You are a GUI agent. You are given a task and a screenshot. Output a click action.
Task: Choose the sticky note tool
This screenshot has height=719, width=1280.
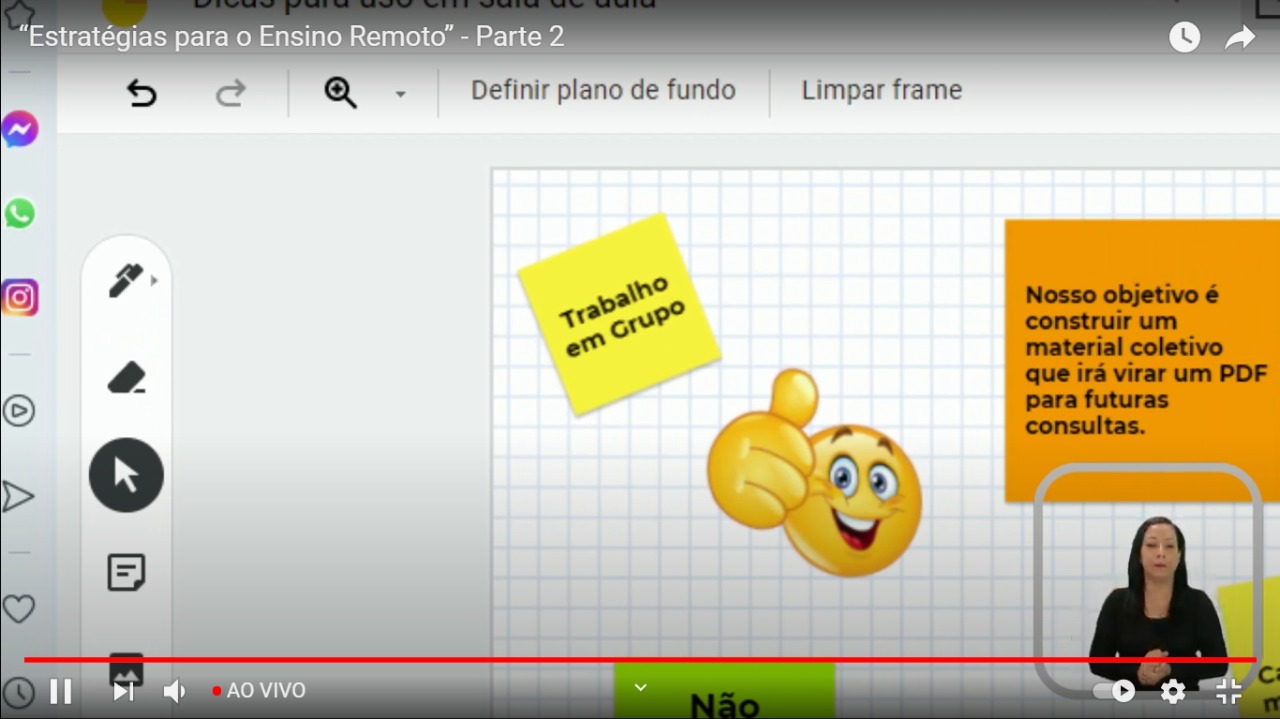(126, 572)
